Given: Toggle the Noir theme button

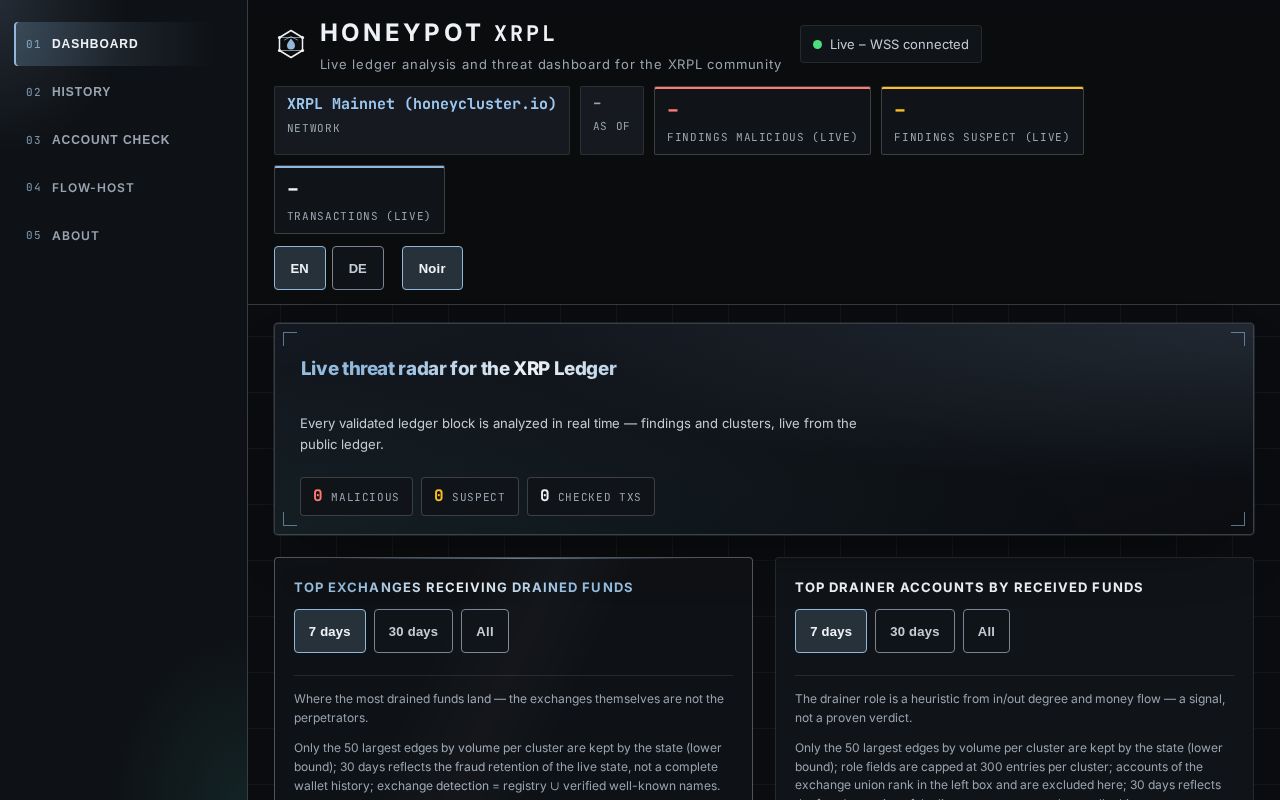Looking at the screenshot, I should (x=432, y=268).
